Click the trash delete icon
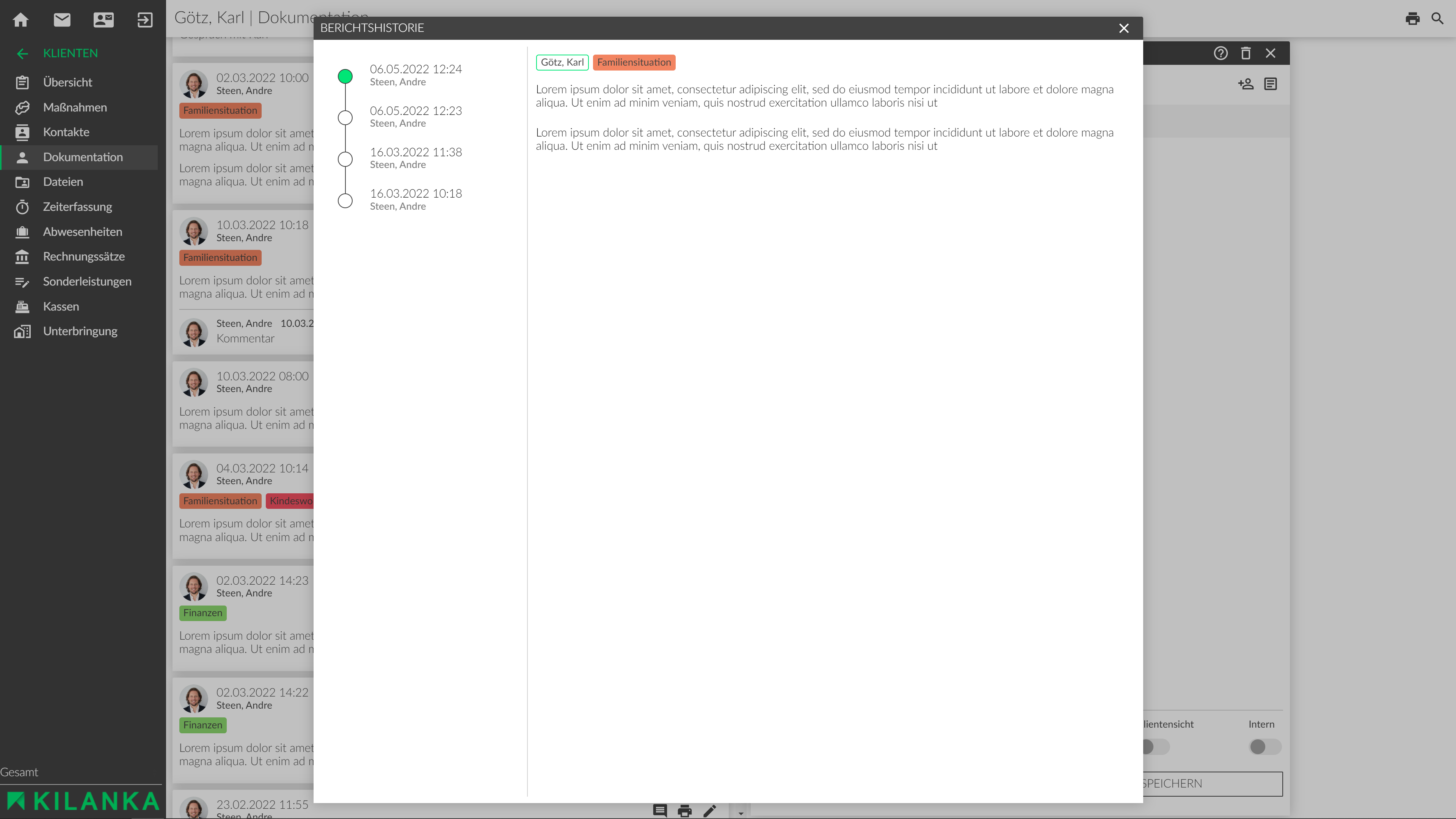 click(x=1246, y=53)
